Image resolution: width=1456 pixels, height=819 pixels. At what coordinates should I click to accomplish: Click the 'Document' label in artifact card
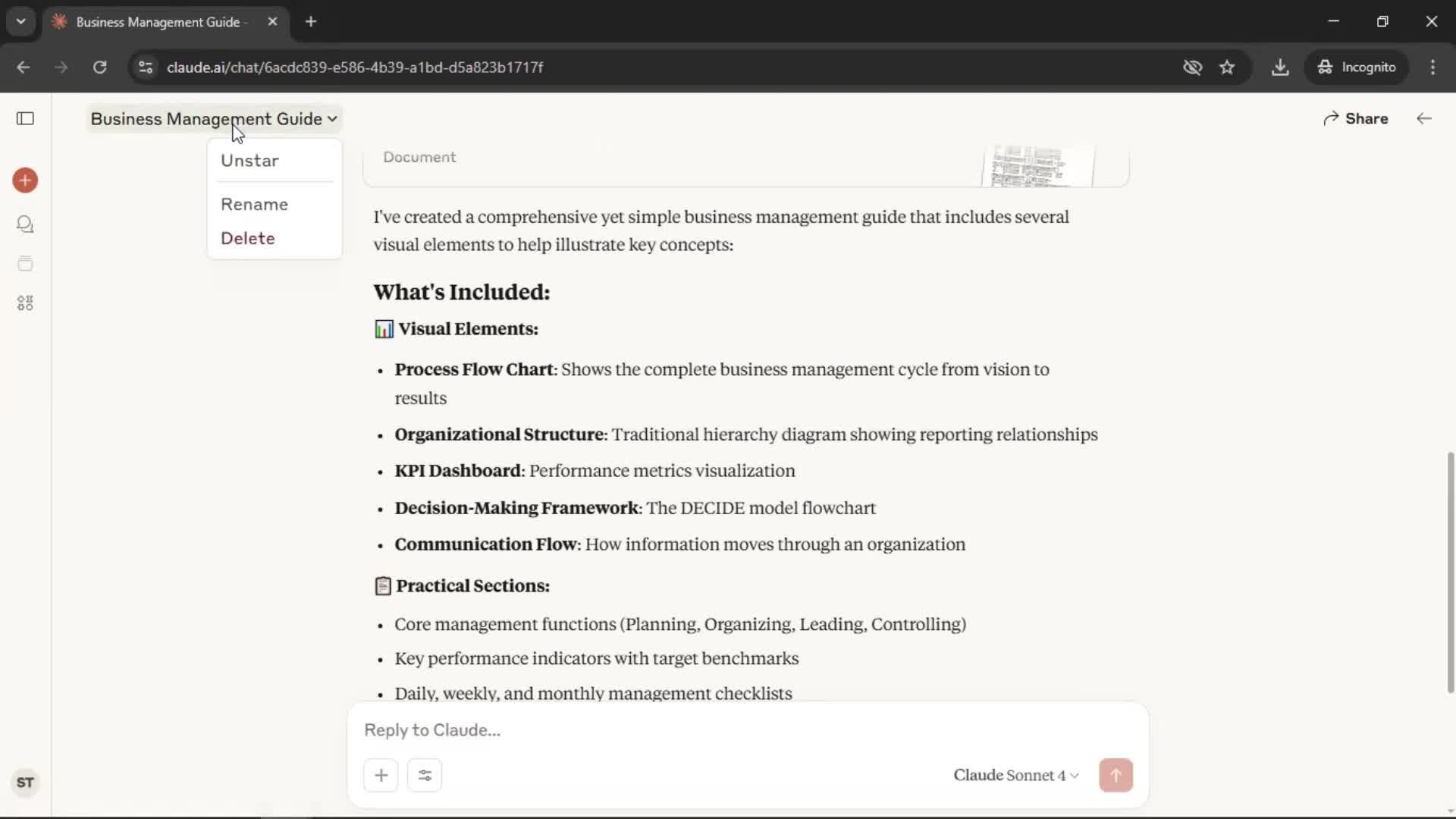419,157
